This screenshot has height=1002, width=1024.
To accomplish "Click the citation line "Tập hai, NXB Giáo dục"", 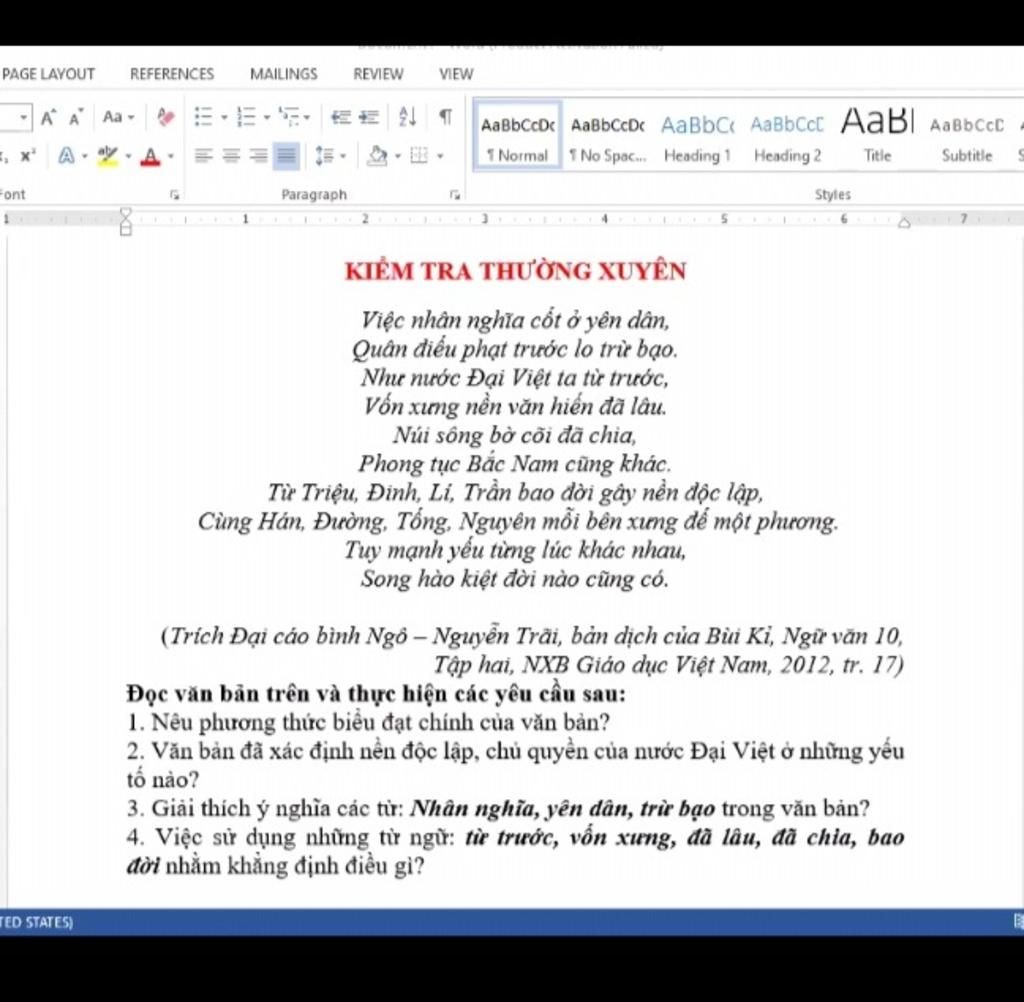I will pos(669,665).
